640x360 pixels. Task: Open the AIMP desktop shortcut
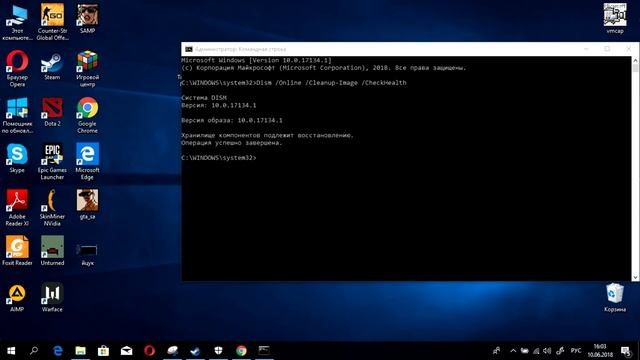coord(17,298)
